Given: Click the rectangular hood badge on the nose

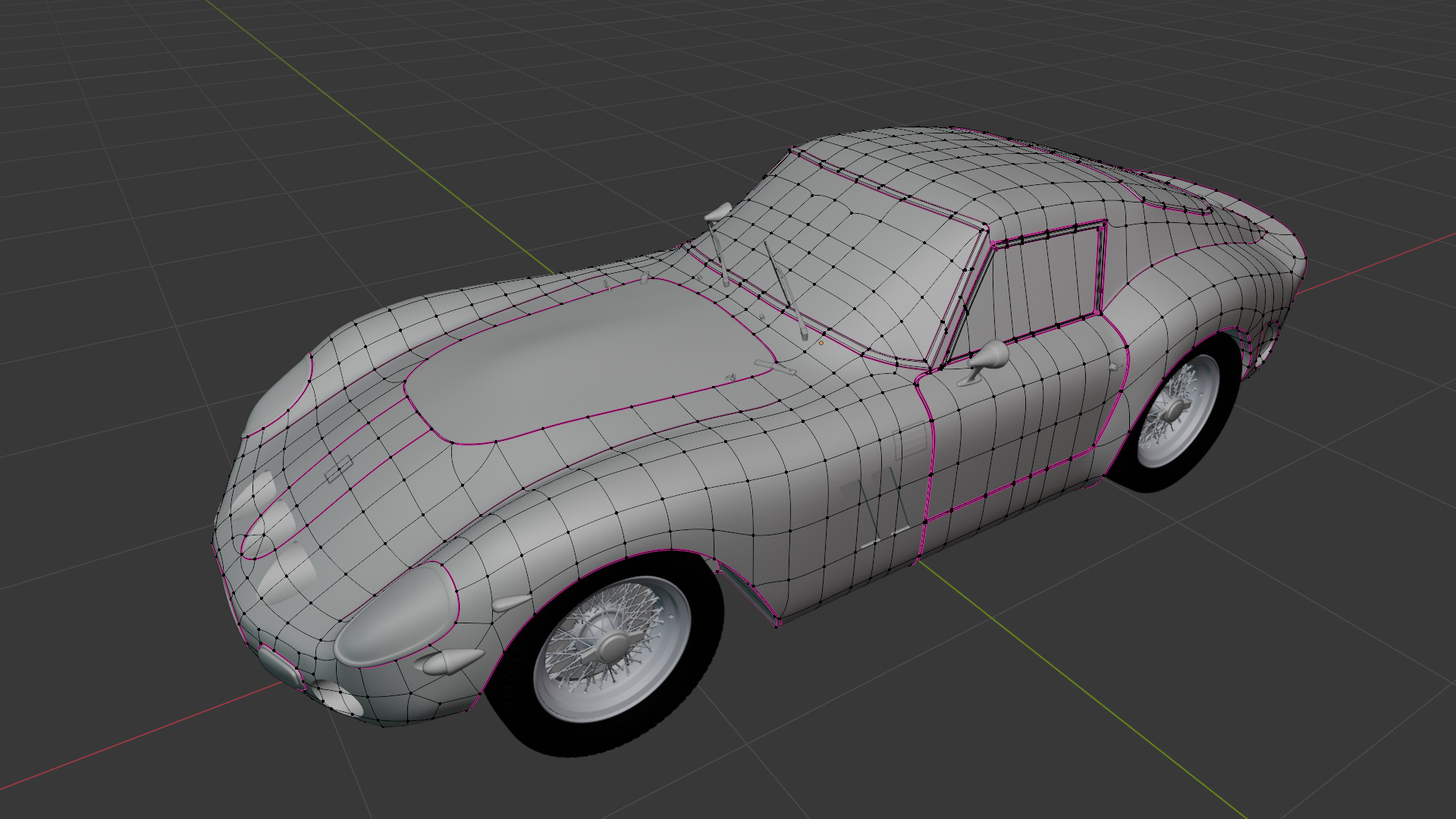Looking at the screenshot, I should coord(337,469).
